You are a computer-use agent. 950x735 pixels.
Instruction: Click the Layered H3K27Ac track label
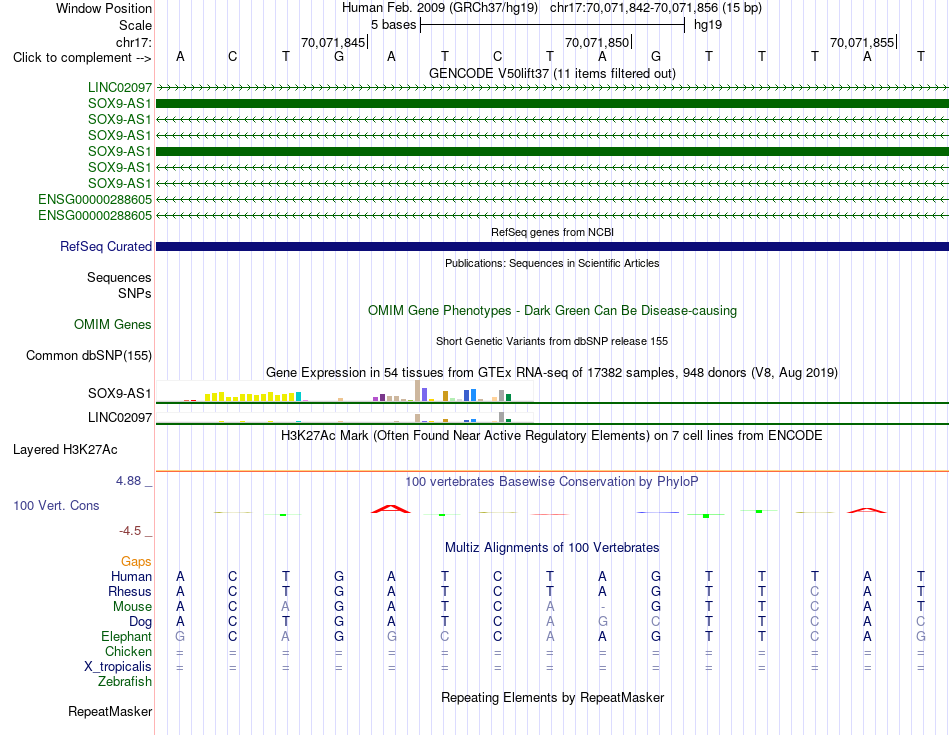[65, 450]
